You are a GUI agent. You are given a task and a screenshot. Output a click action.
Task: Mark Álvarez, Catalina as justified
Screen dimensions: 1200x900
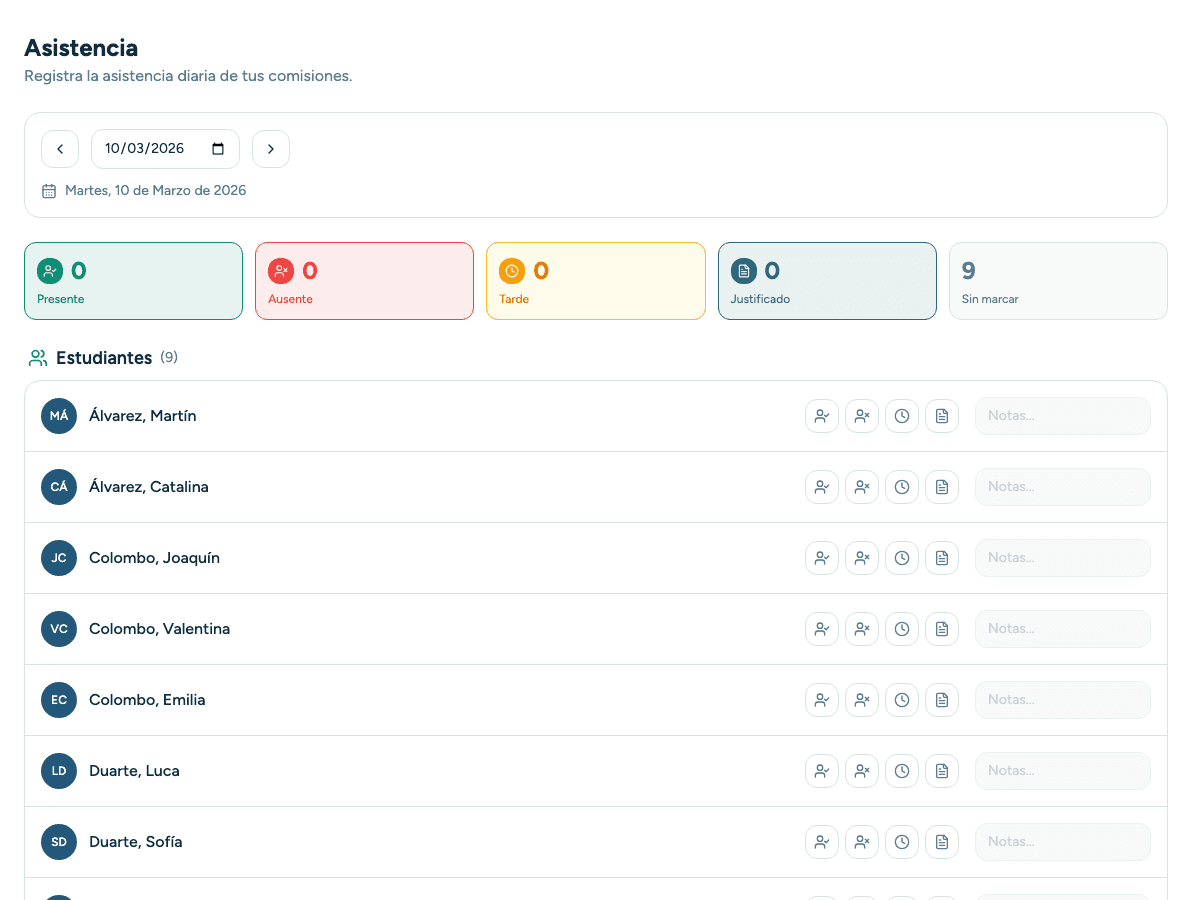click(x=942, y=487)
